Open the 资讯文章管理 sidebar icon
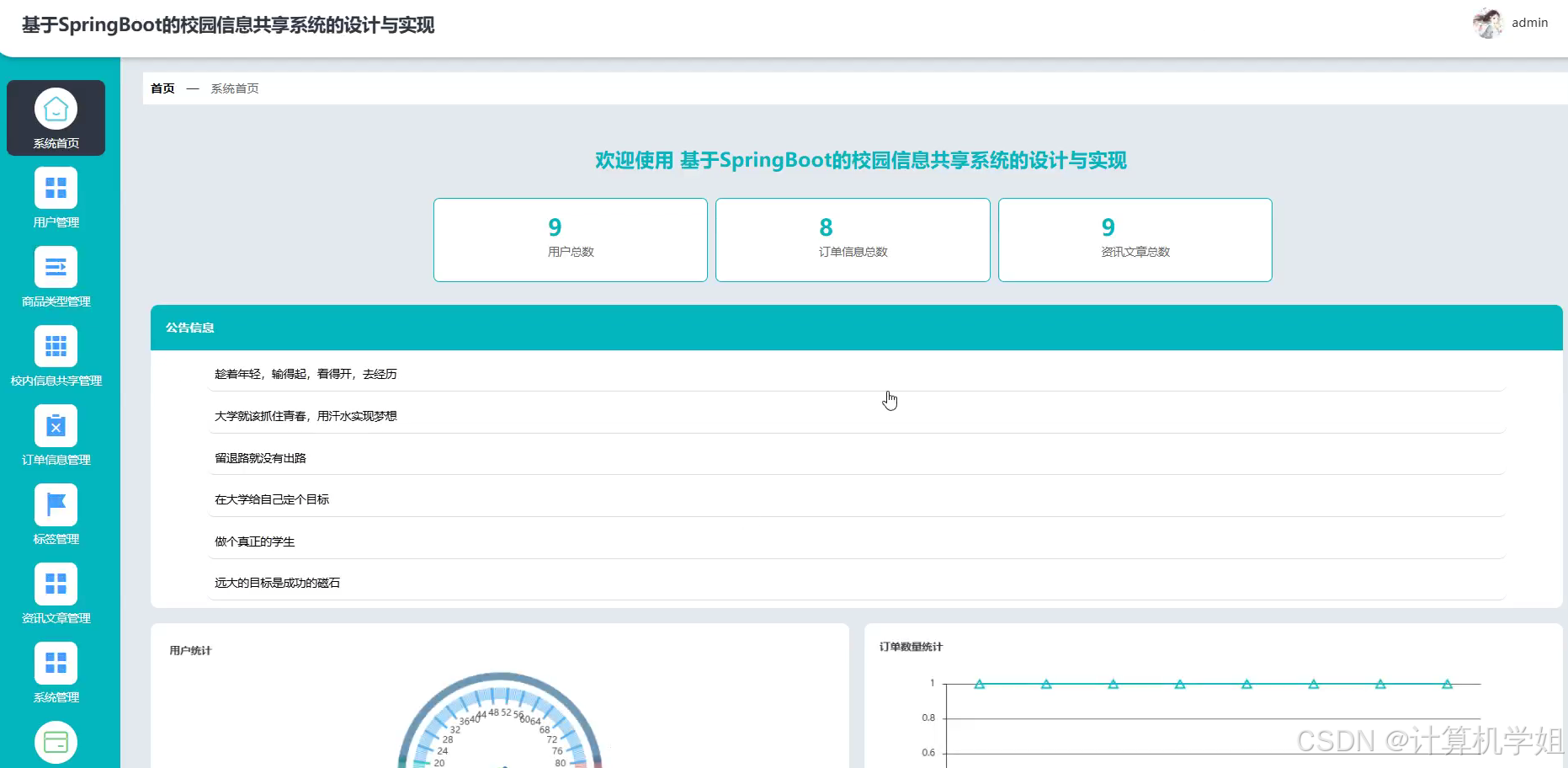This screenshot has height=768, width=1568. [x=56, y=584]
